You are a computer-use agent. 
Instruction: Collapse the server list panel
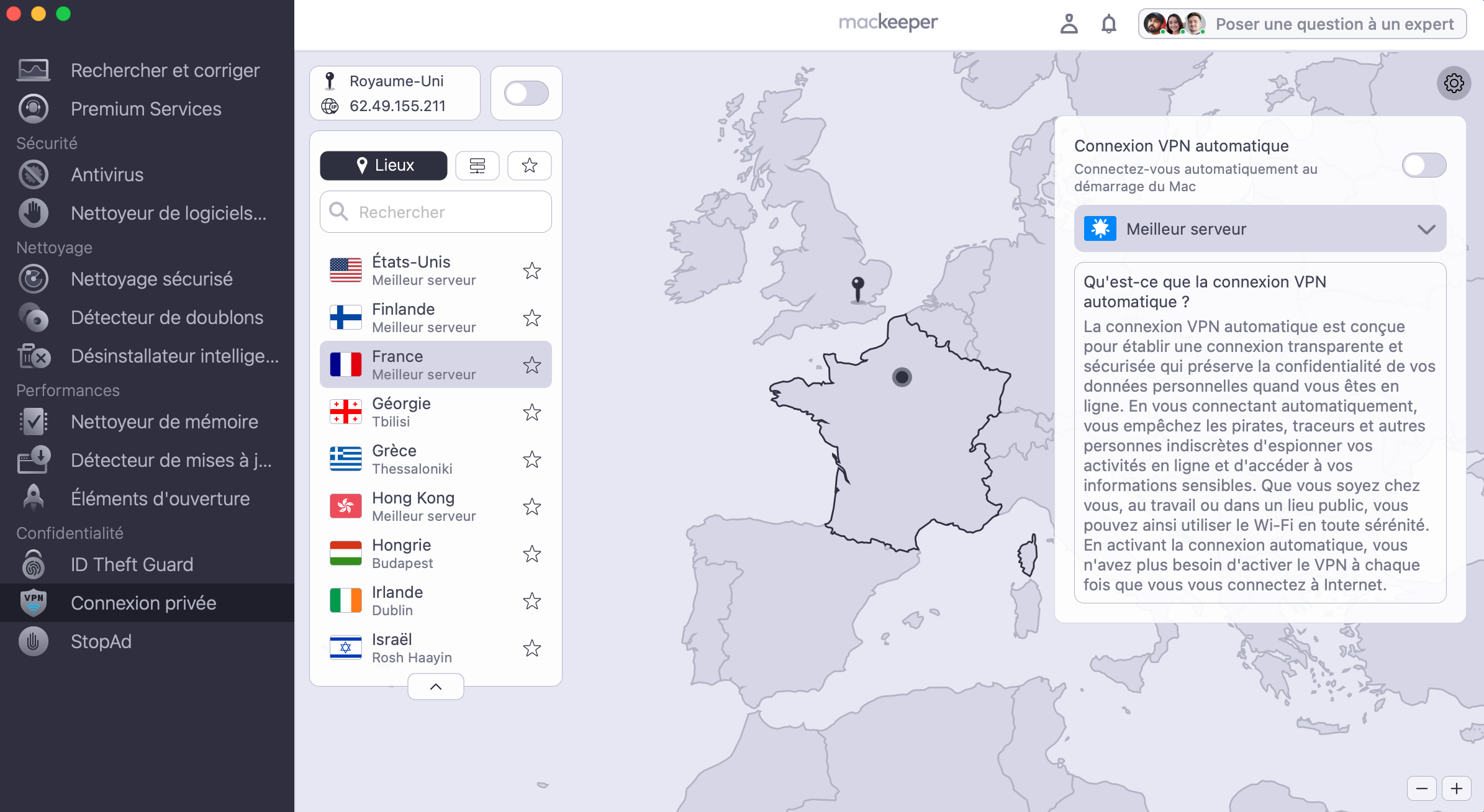point(435,686)
